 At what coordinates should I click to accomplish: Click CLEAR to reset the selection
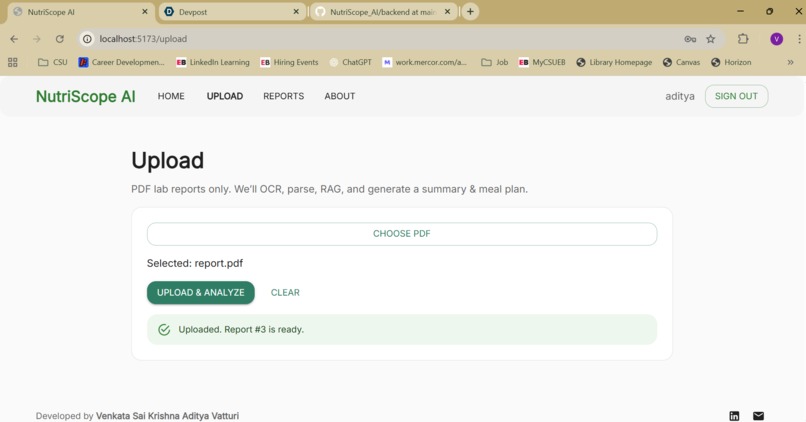[x=285, y=292]
